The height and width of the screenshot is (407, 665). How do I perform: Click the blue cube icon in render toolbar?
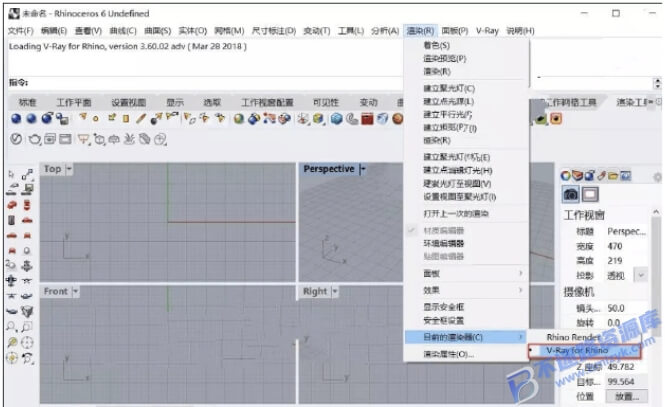[336, 119]
